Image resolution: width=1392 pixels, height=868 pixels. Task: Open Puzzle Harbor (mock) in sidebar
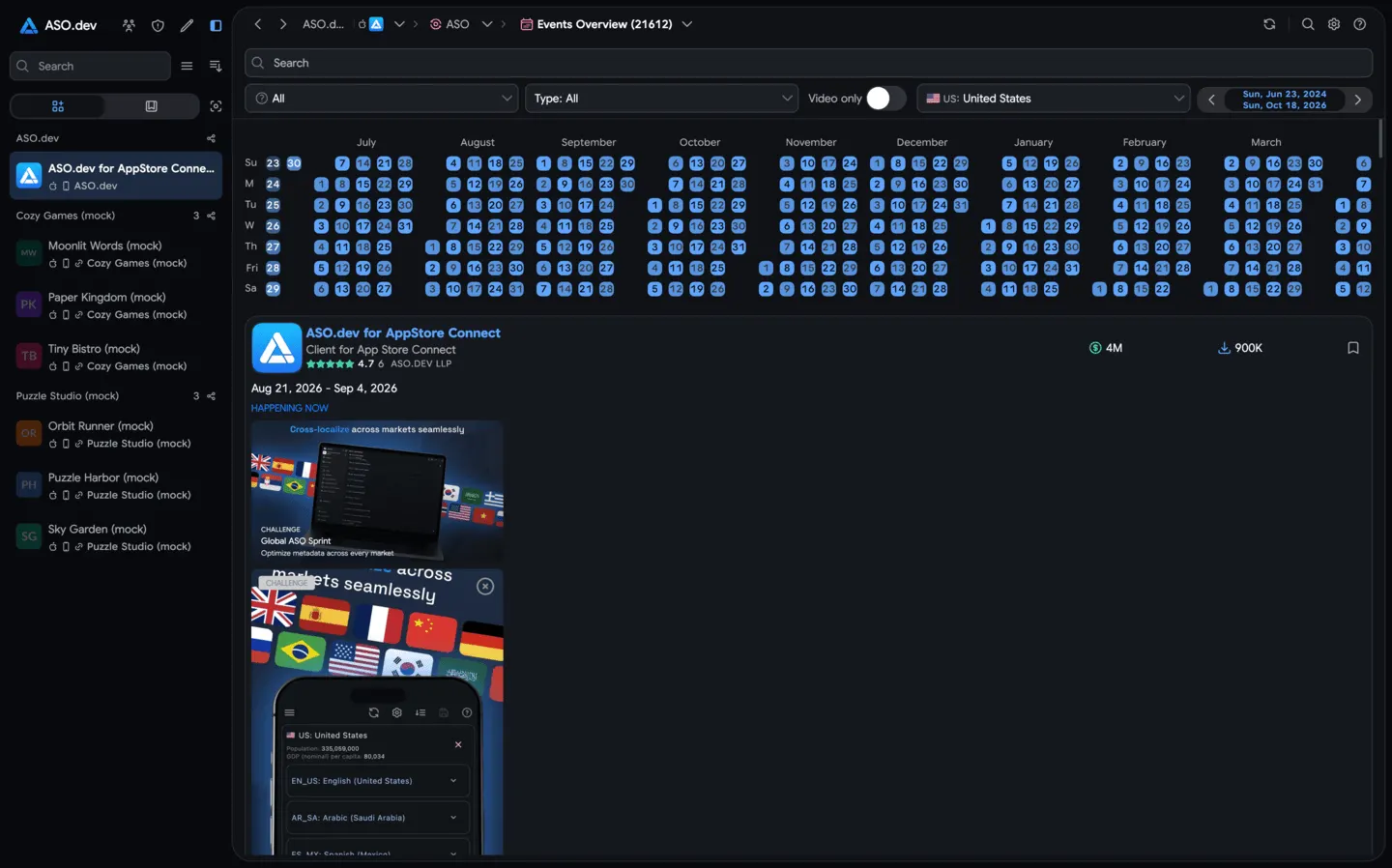(116, 485)
